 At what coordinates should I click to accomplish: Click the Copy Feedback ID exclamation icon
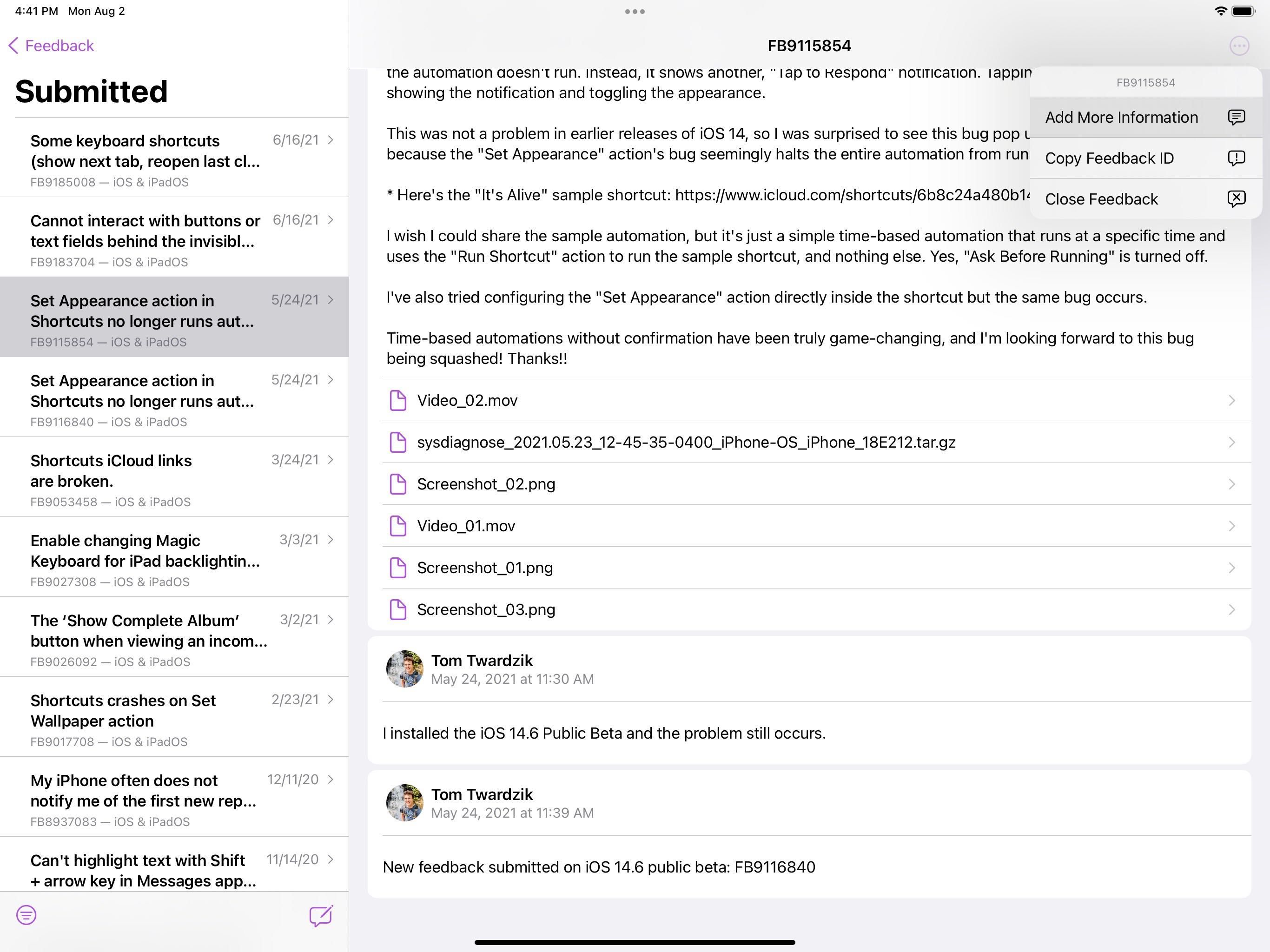(x=1236, y=158)
